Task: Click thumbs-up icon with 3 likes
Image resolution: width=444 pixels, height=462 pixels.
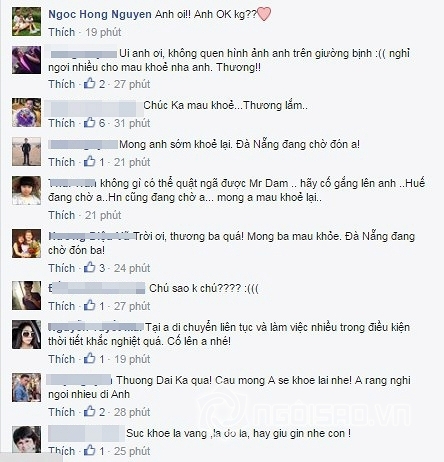Action: tap(90, 267)
